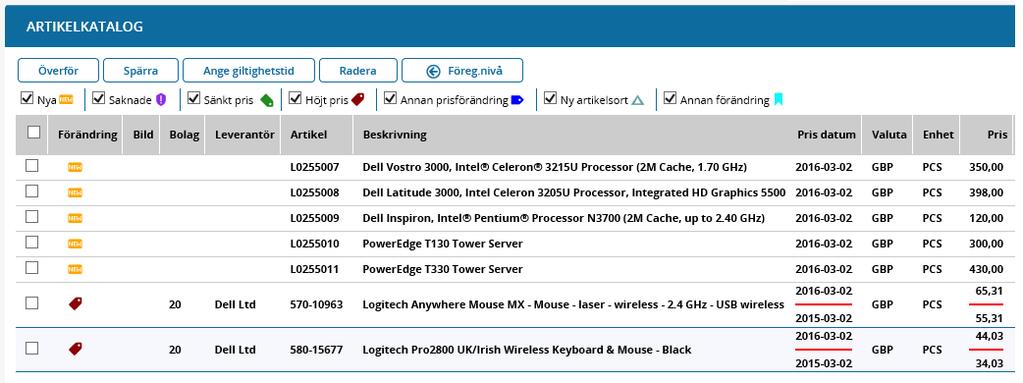Select the checkbox for article L0255010
The image size is (1023, 383).
pyautogui.click(x=32, y=242)
